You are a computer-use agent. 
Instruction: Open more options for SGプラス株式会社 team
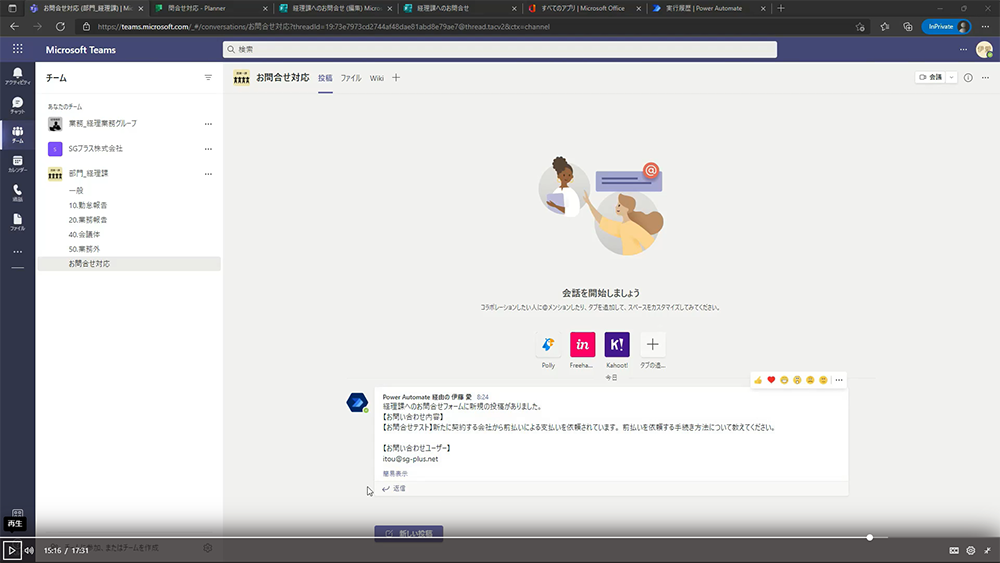(208, 149)
